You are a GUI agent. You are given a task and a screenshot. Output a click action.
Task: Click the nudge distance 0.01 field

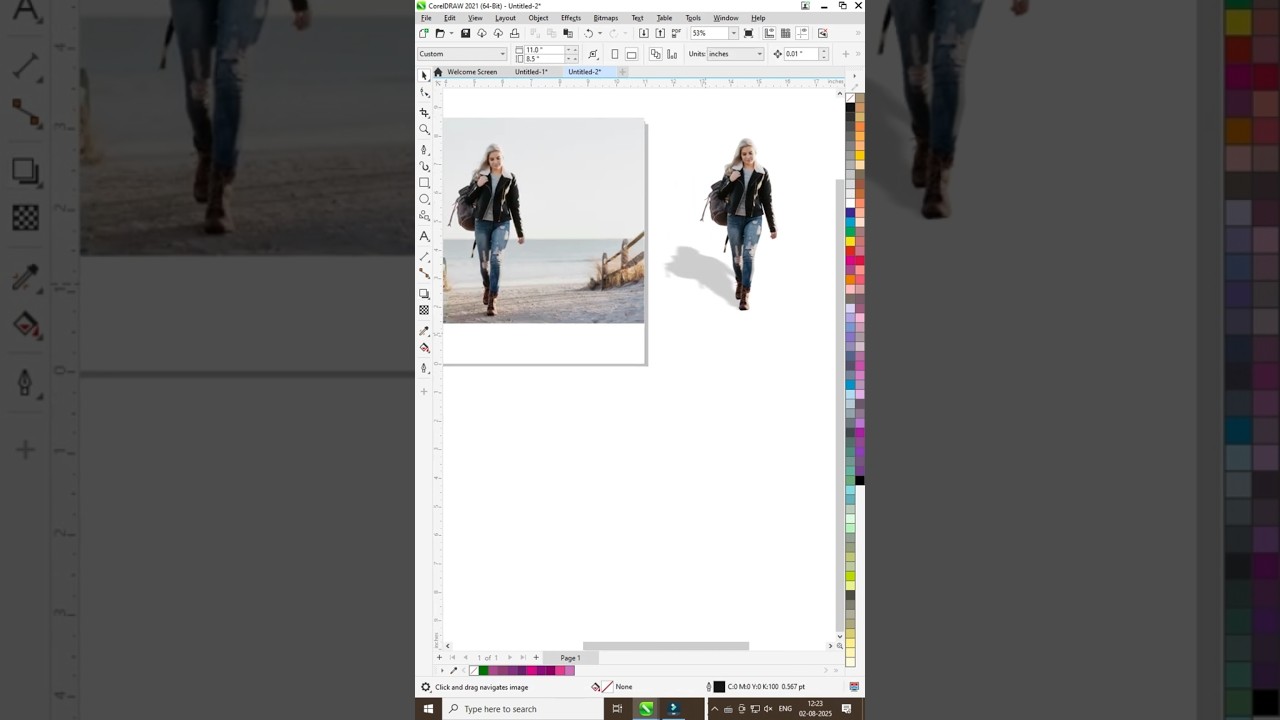point(800,54)
